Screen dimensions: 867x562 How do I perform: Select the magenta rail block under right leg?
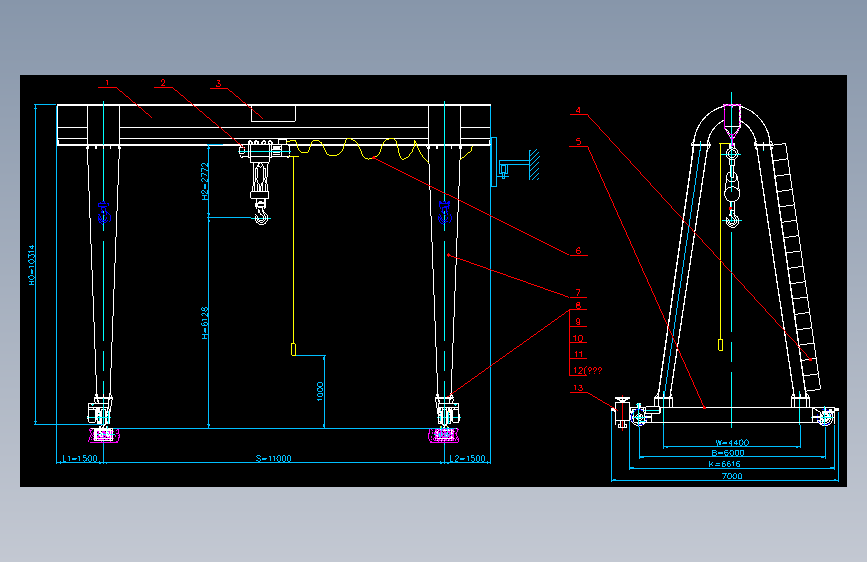(x=444, y=435)
